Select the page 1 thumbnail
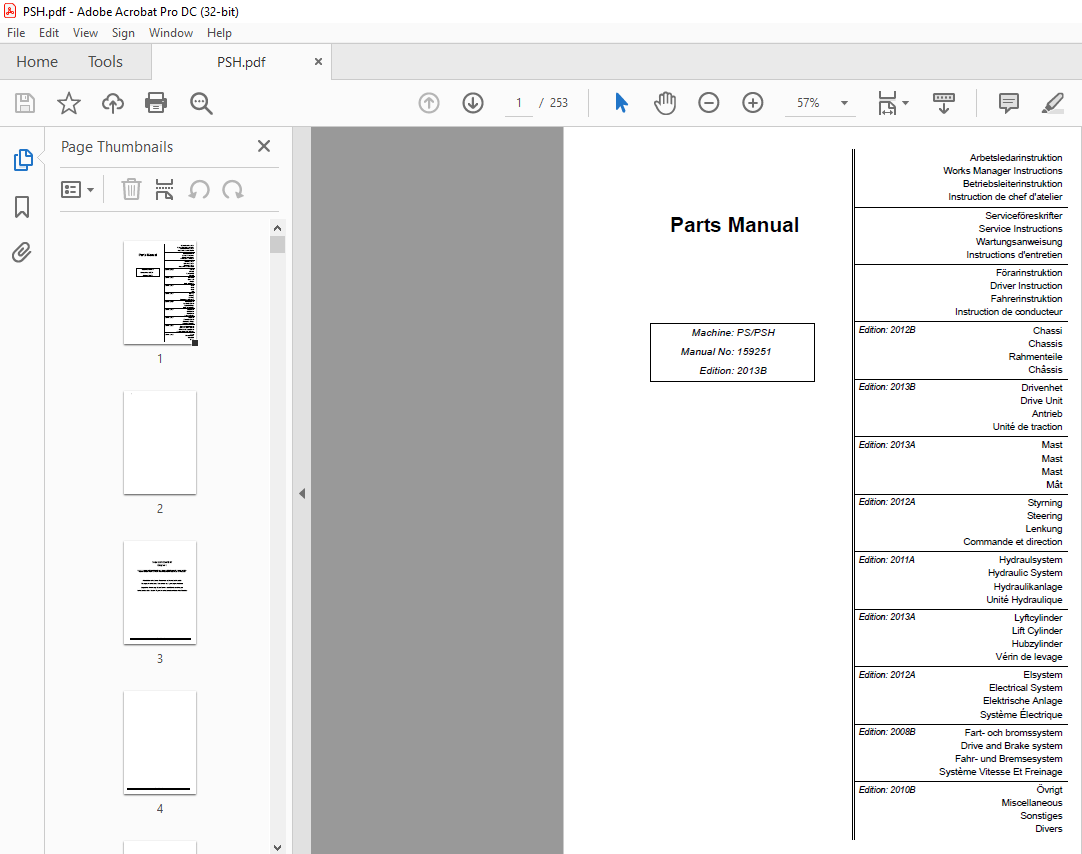 click(x=160, y=292)
